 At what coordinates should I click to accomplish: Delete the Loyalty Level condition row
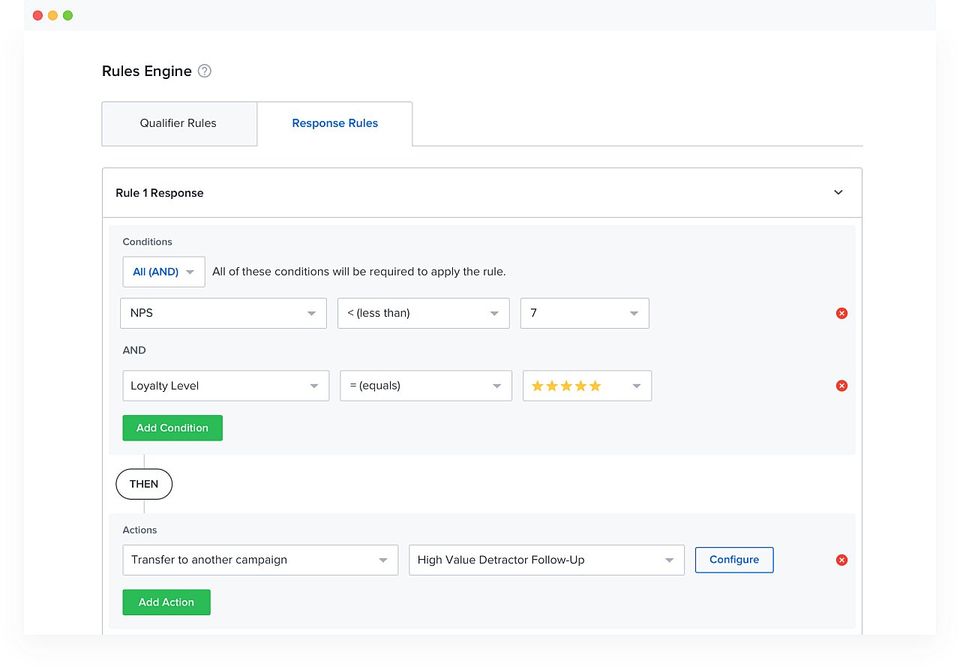click(x=841, y=386)
